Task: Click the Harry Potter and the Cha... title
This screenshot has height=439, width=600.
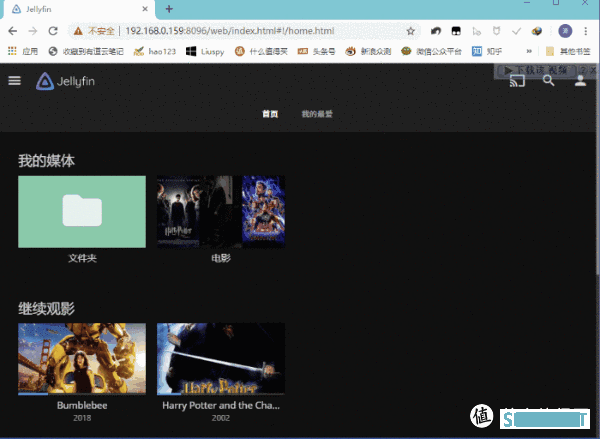Action: (221, 405)
